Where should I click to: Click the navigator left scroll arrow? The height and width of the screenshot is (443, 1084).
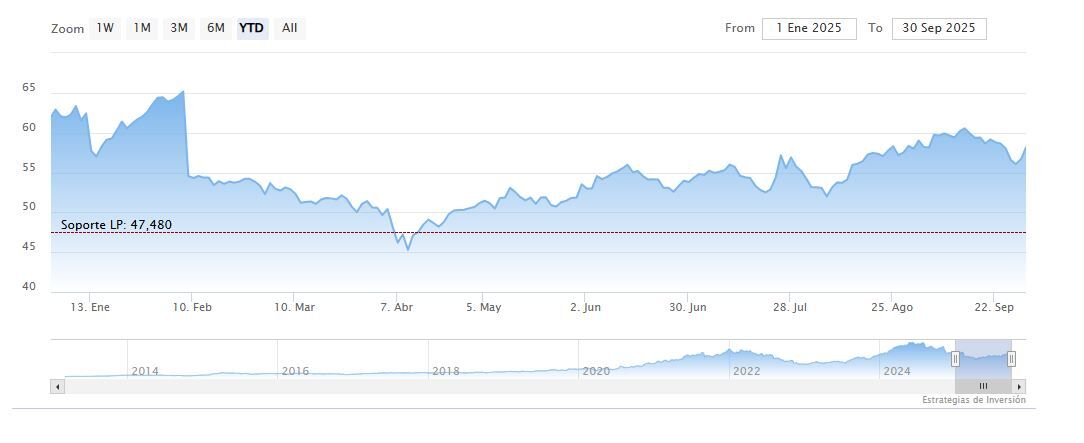click(57, 386)
